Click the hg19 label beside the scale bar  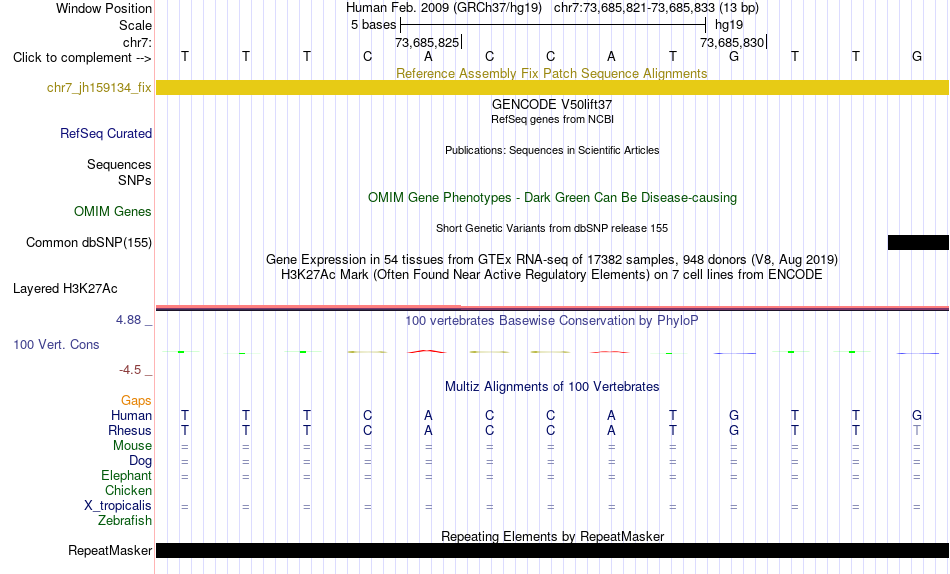coord(729,25)
